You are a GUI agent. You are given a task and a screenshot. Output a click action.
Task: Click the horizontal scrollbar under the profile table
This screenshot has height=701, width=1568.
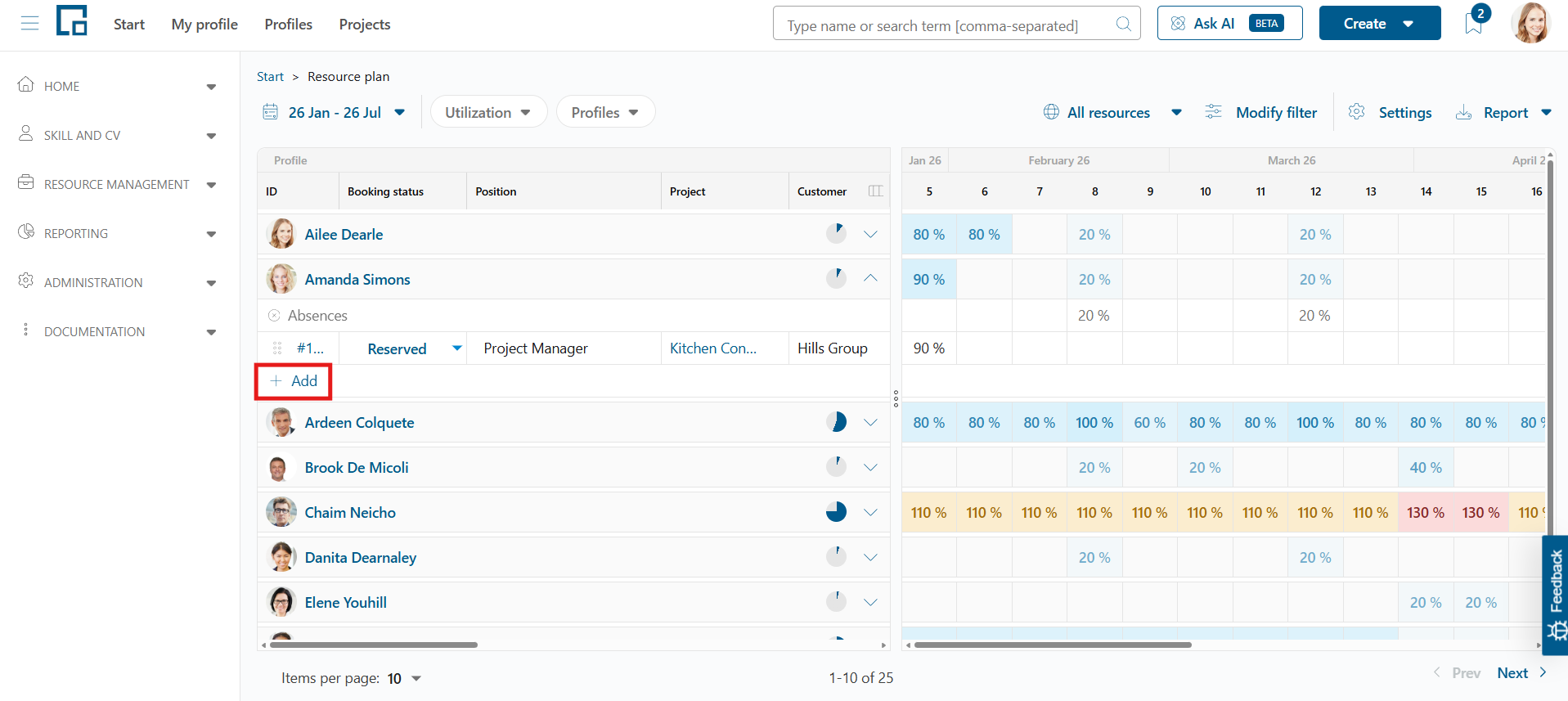coord(374,645)
